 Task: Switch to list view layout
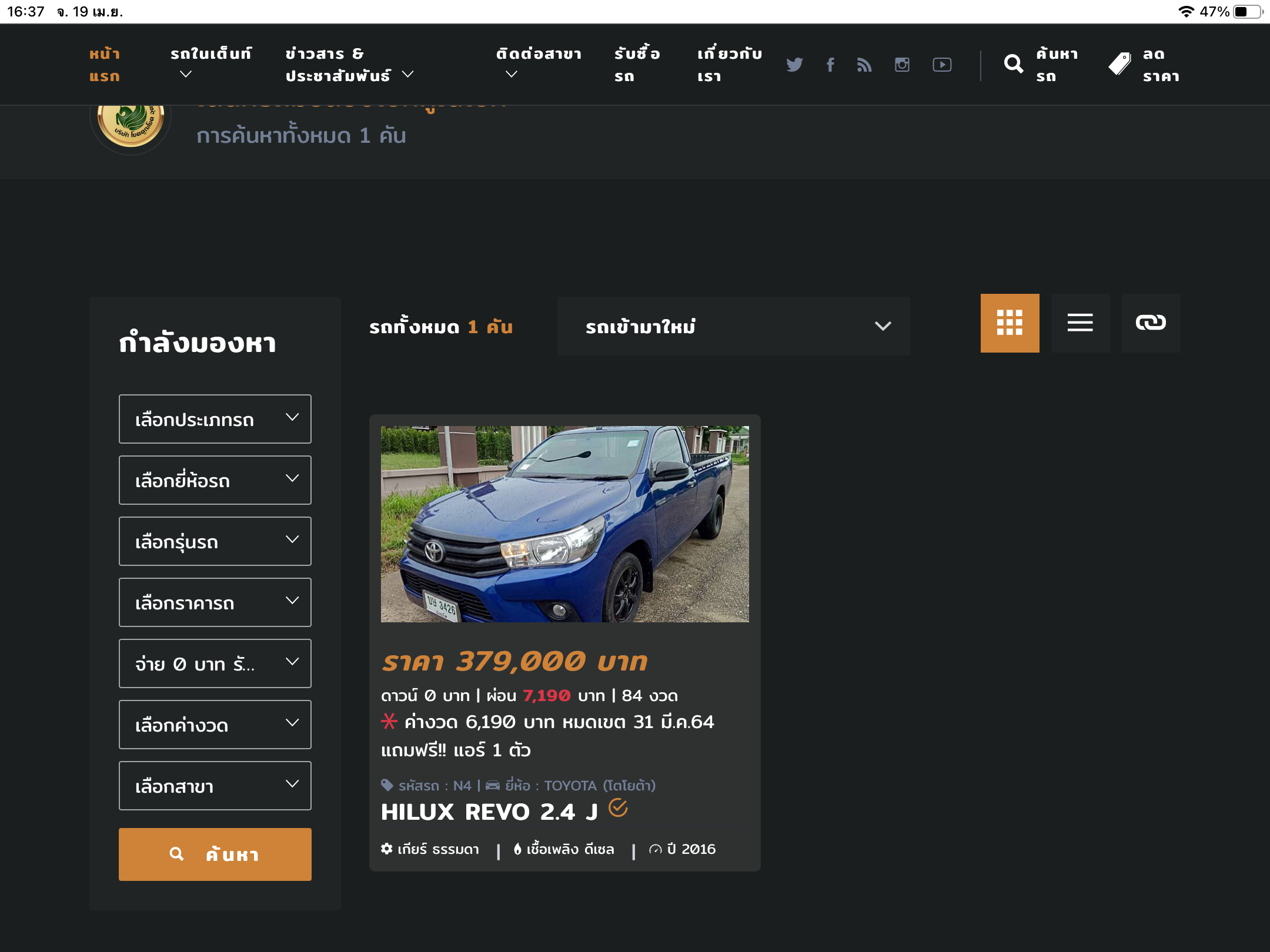point(1080,323)
